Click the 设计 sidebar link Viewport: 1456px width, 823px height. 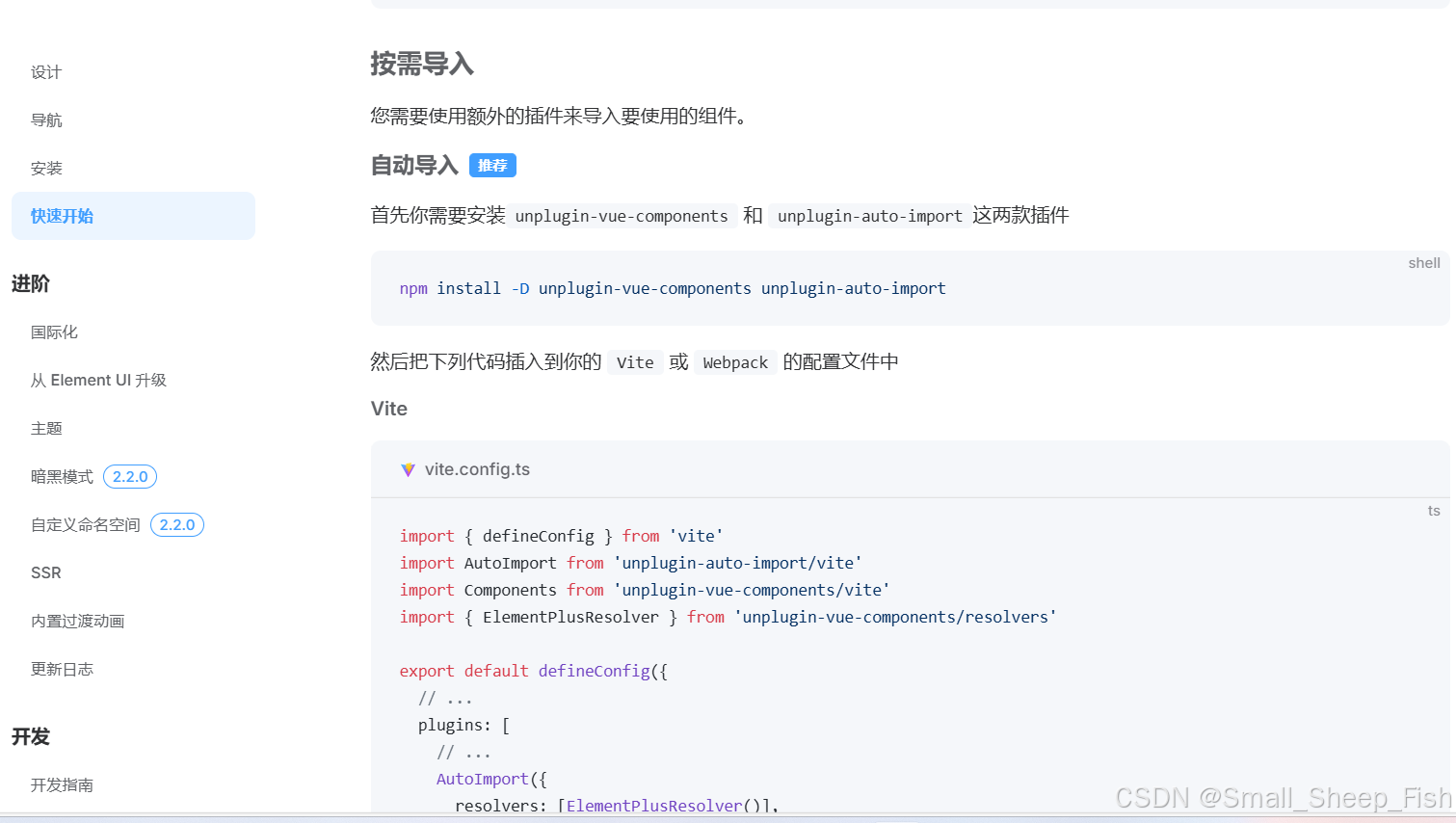click(x=45, y=71)
